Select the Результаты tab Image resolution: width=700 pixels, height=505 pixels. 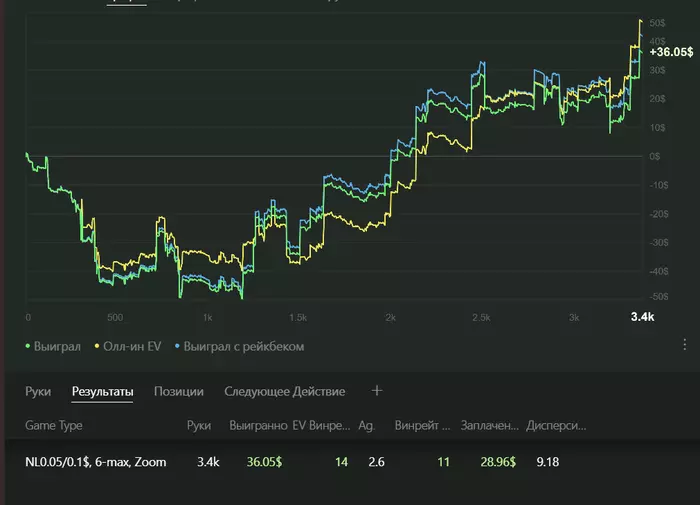point(102,392)
